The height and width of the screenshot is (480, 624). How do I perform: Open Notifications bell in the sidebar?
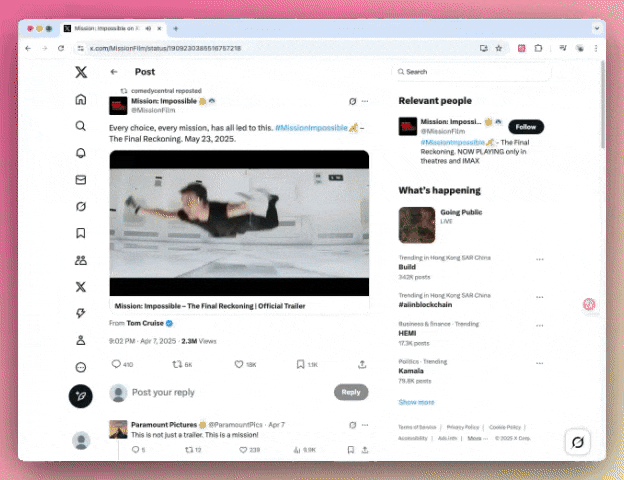click(81, 153)
